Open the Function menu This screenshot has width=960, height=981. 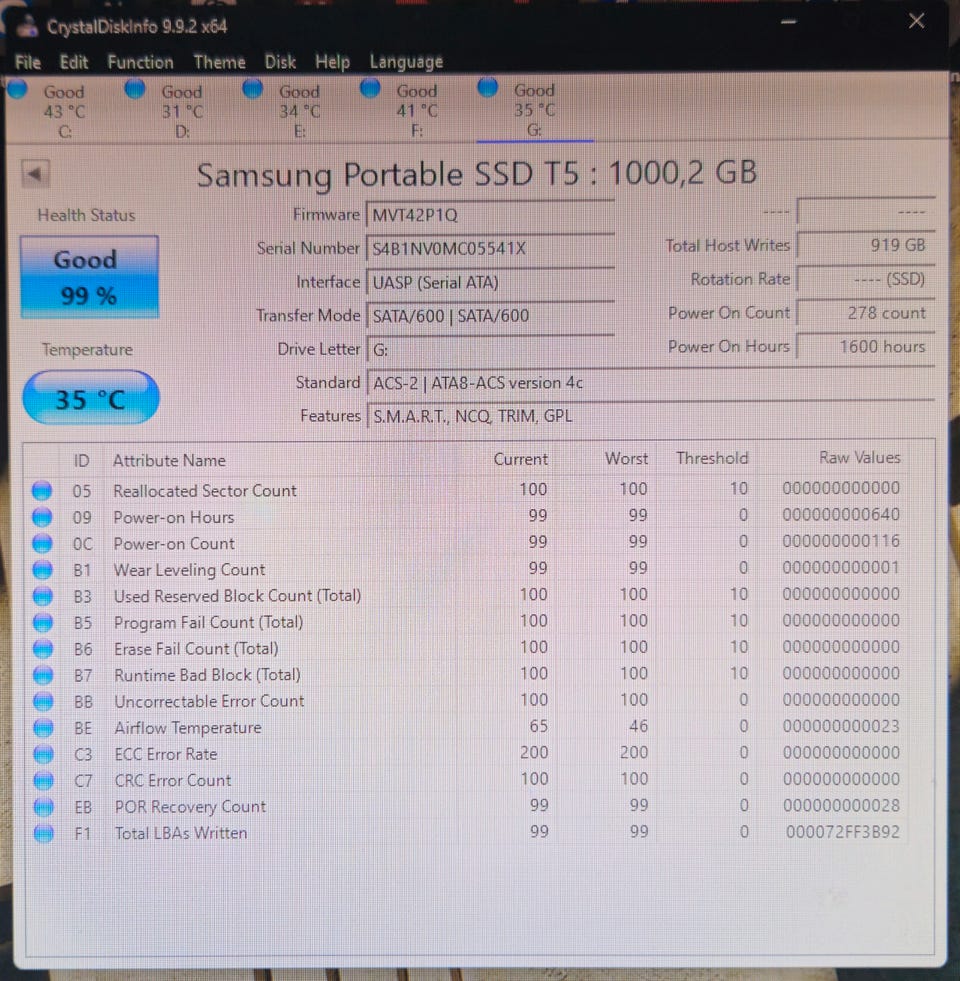coord(140,62)
